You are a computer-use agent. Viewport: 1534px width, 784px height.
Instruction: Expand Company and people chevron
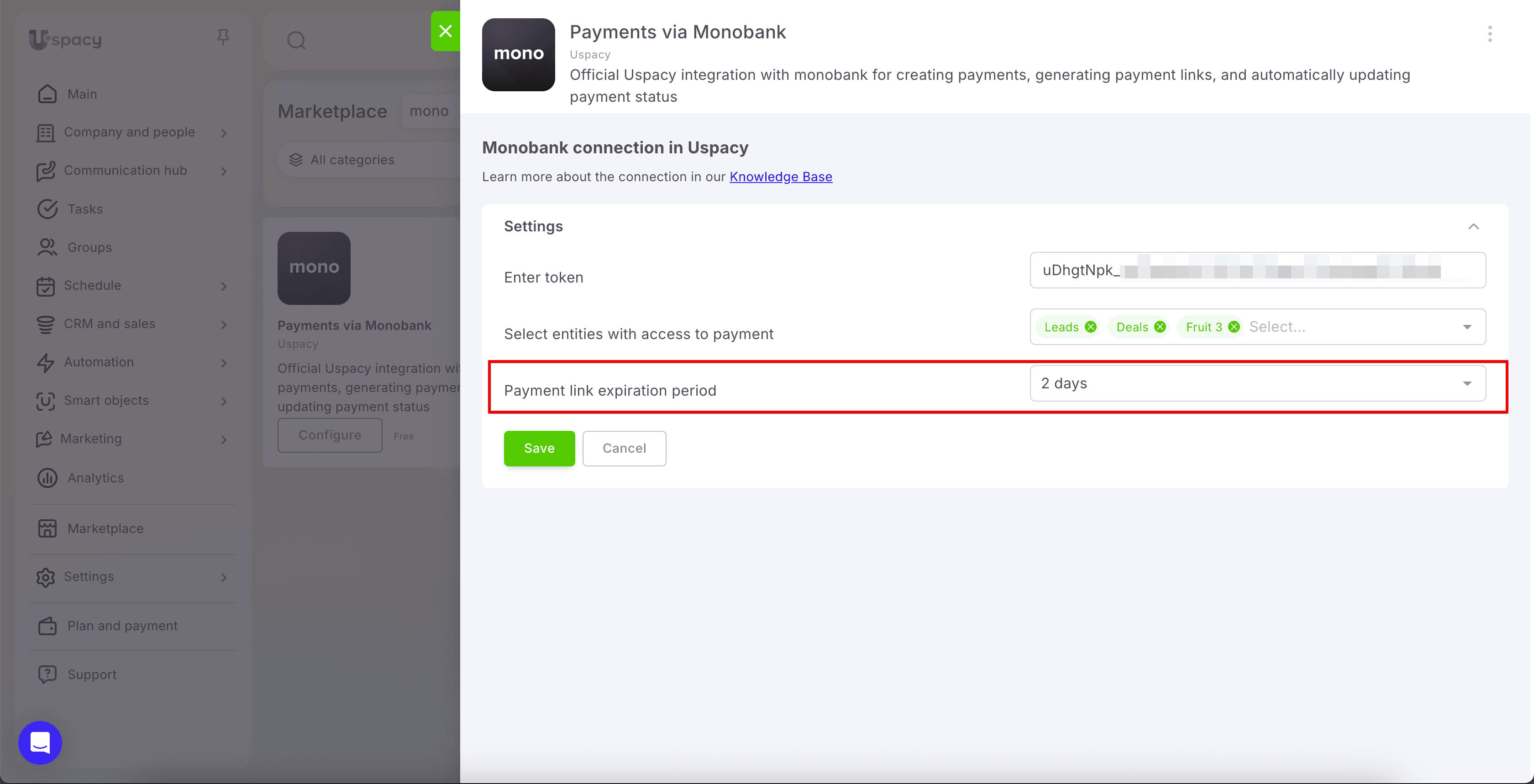(x=224, y=133)
